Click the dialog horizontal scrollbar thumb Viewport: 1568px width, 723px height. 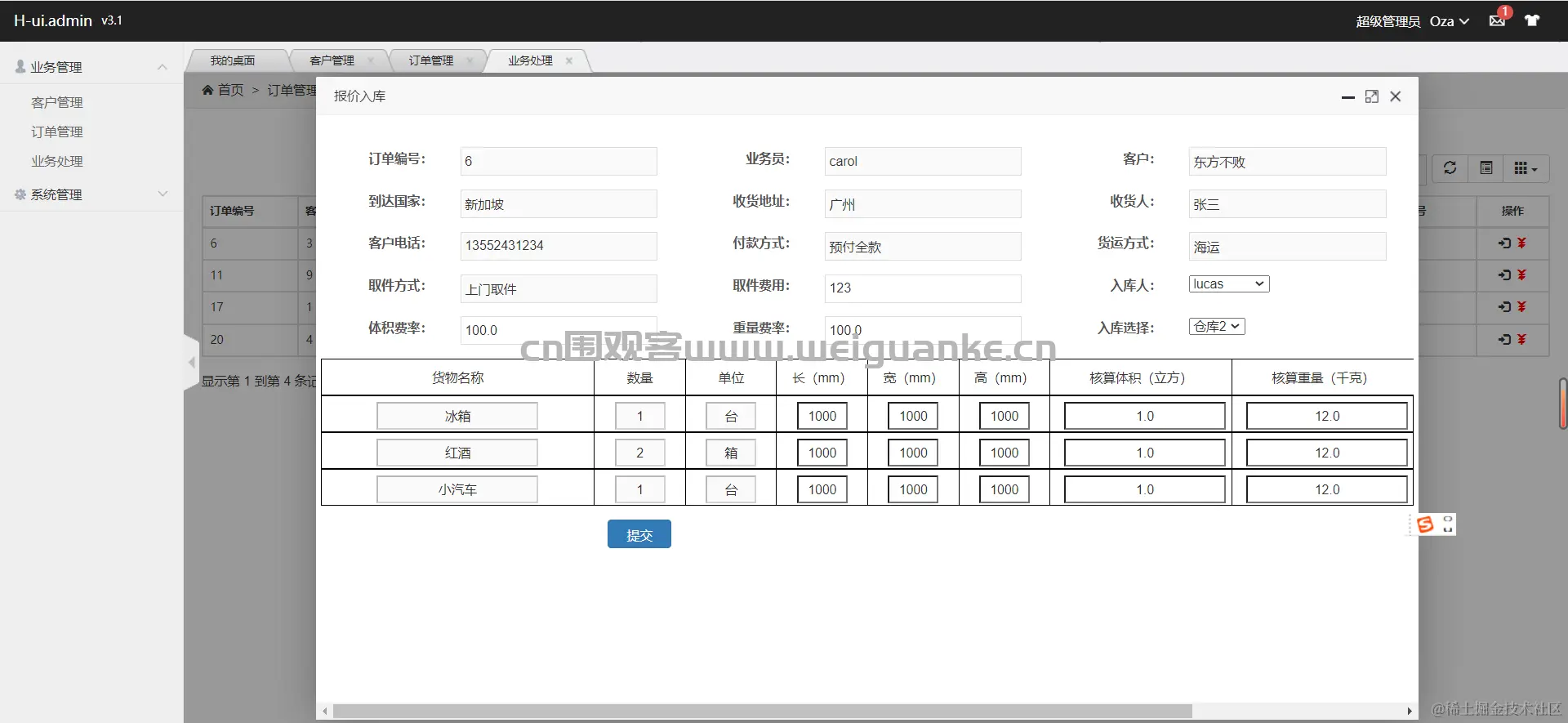pyautogui.click(x=763, y=712)
